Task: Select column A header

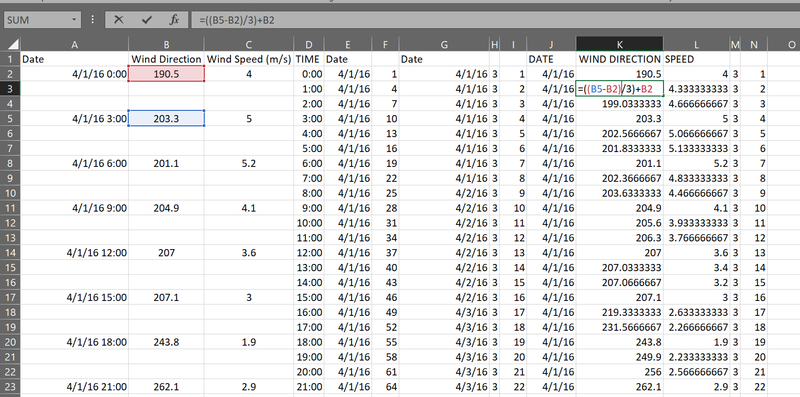Action: coord(74,44)
